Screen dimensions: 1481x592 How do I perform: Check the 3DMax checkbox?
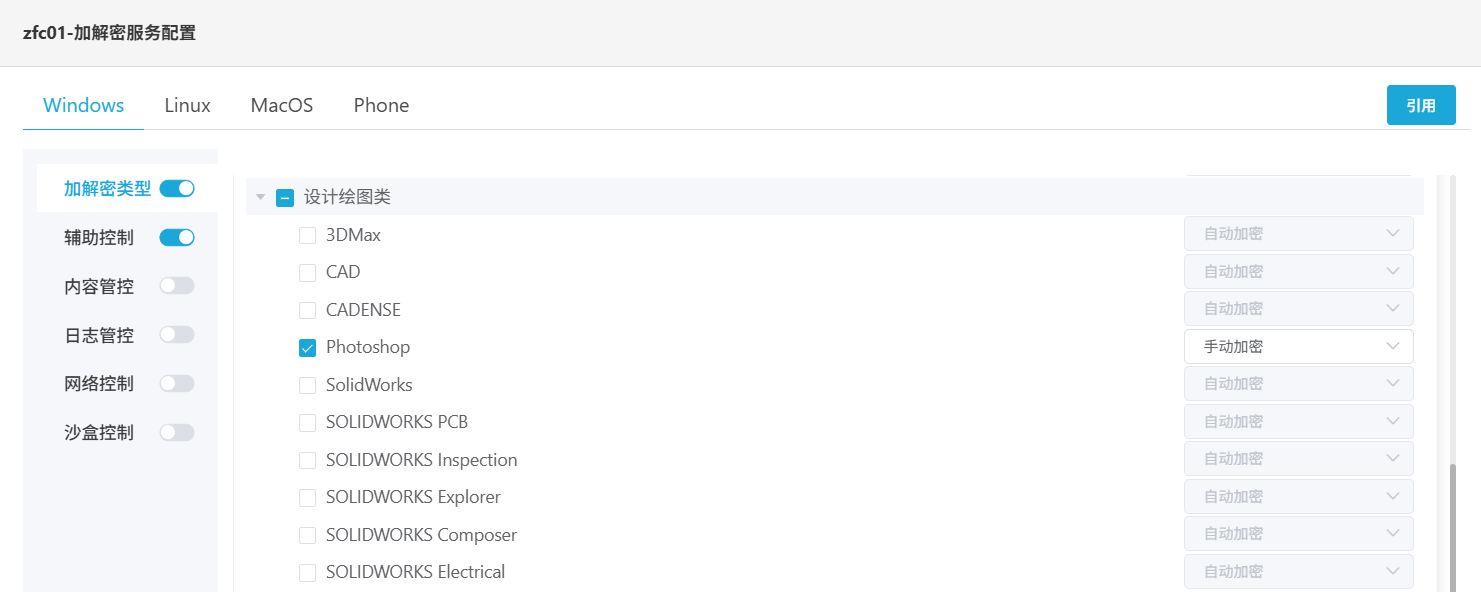(308, 236)
